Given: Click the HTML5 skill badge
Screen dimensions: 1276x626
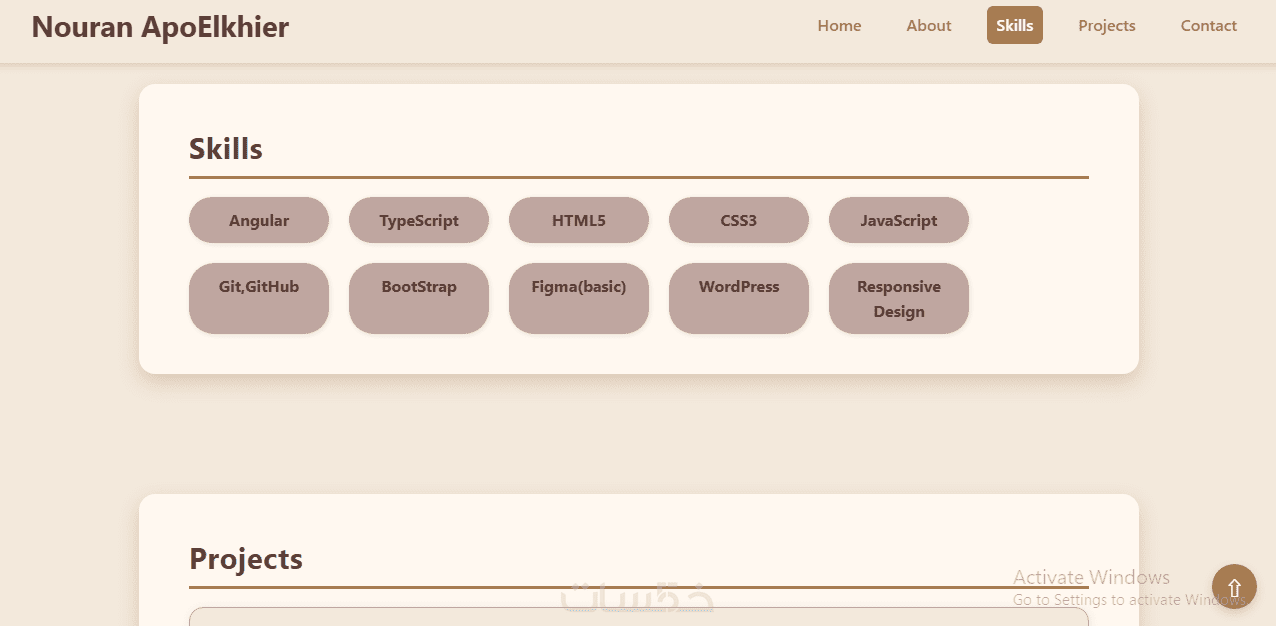Looking at the screenshot, I should coord(579,220).
